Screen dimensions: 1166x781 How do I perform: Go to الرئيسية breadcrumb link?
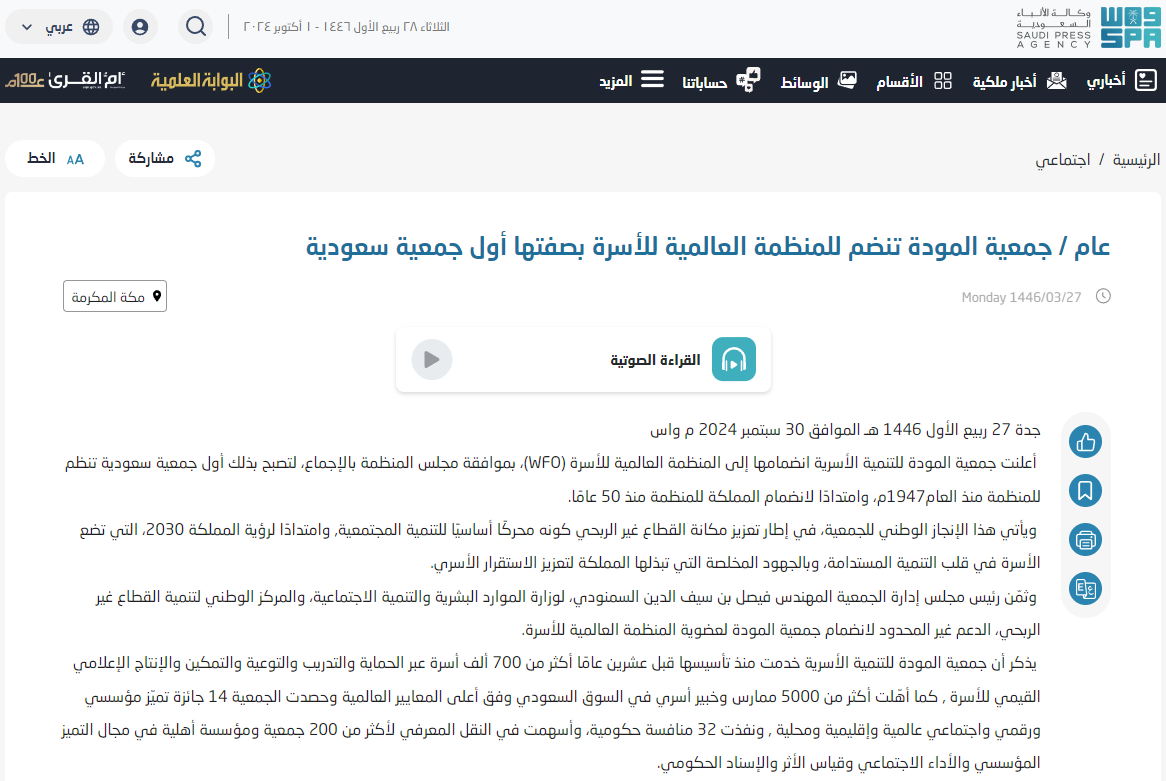click(1136, 159)
